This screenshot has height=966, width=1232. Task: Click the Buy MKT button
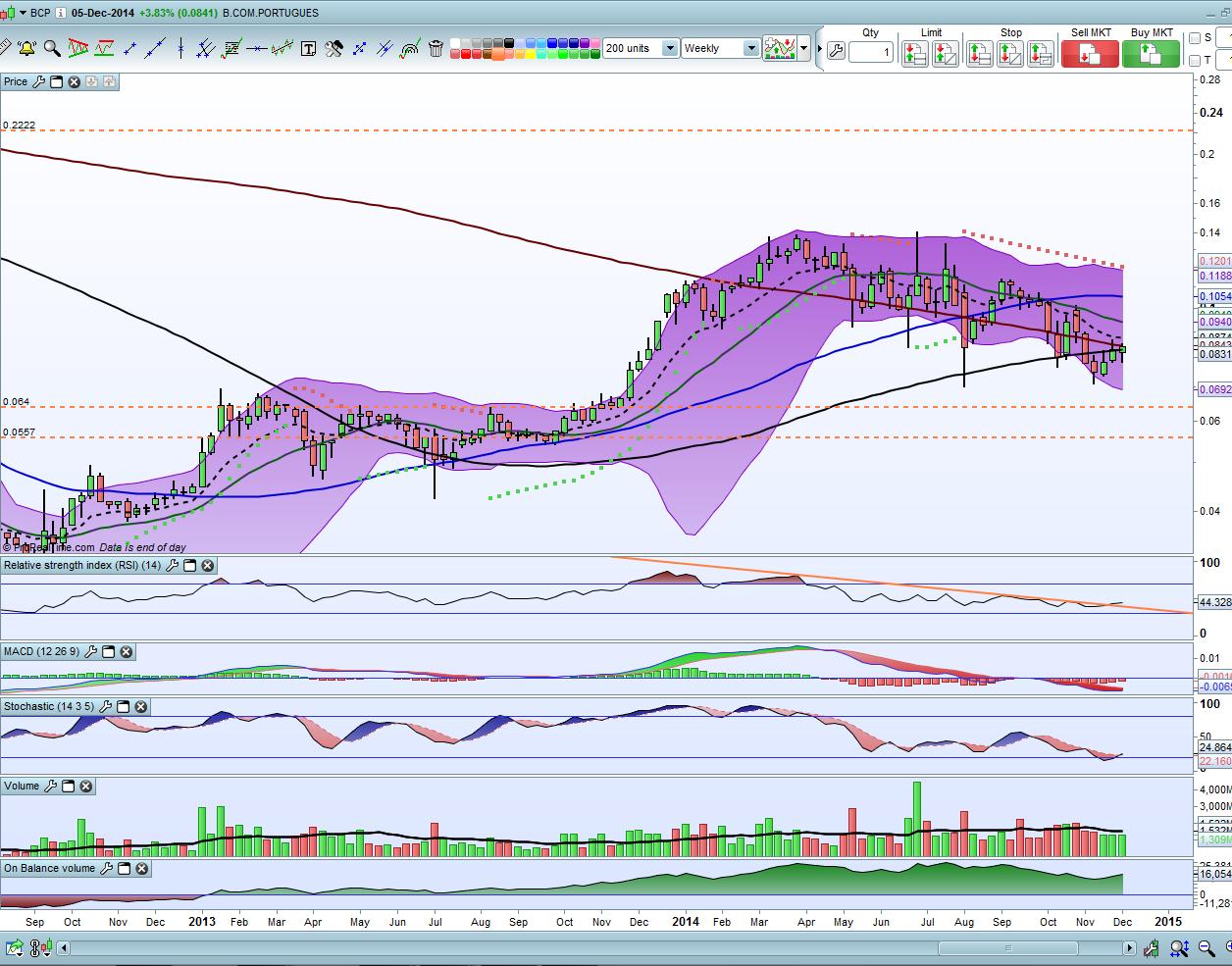[x=1152, y=54]
